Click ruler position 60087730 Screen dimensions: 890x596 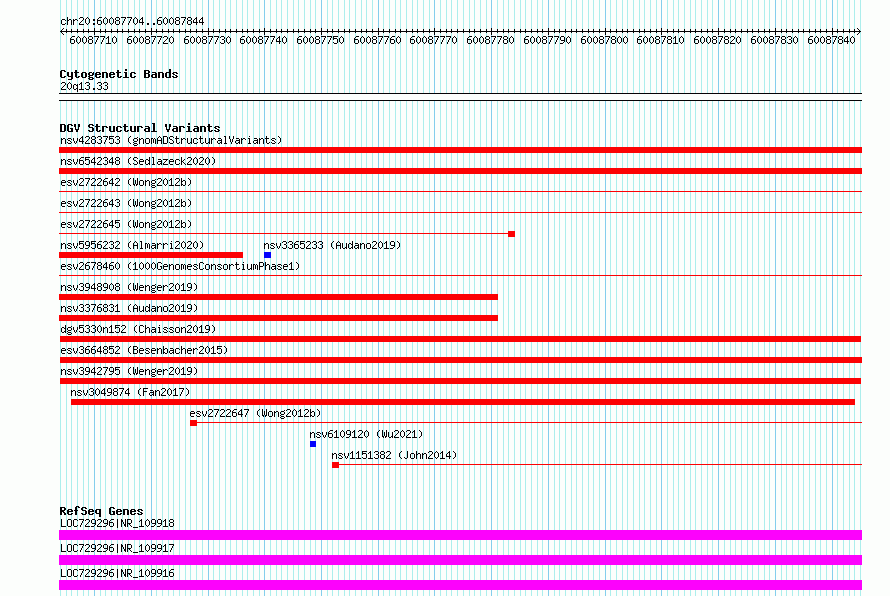(207, 40)
